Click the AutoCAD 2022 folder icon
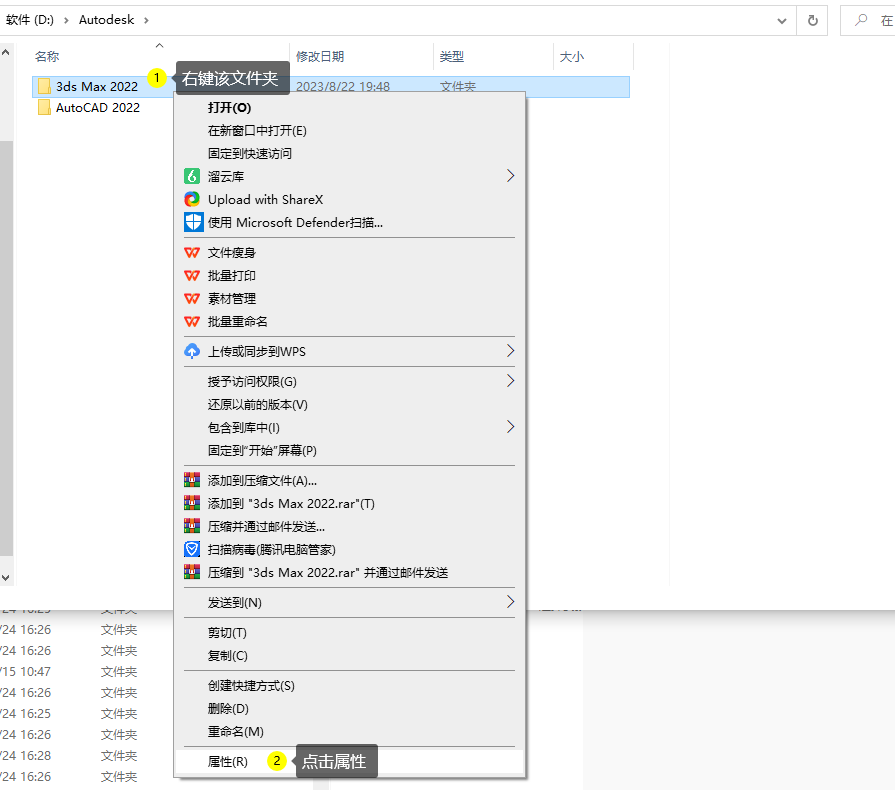 (x=45, y=107)
